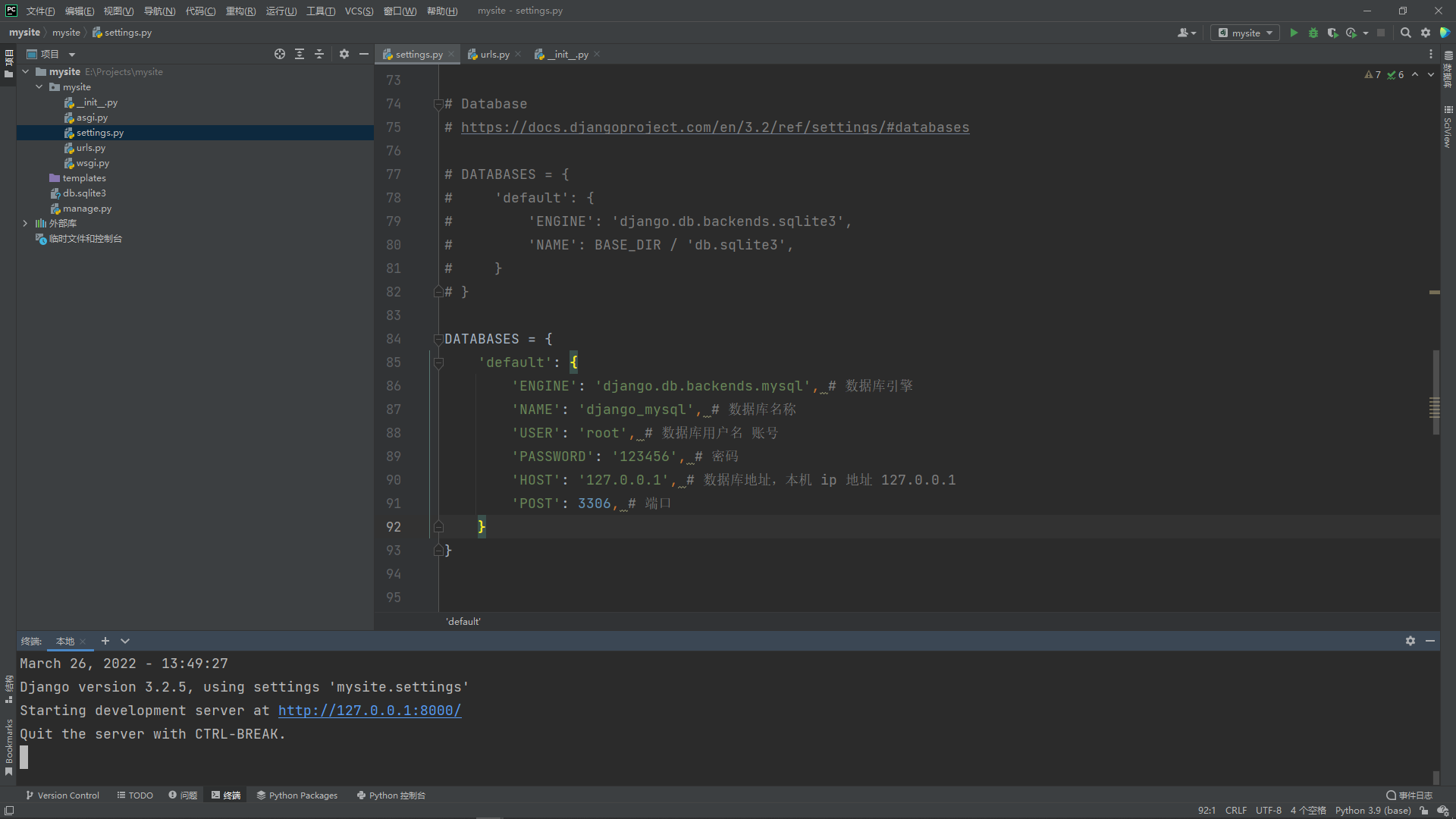Viewport: 1456px width, 819px height.
Task: Click the 'default' breadcrumb below editor
Action: click(463, 621)
